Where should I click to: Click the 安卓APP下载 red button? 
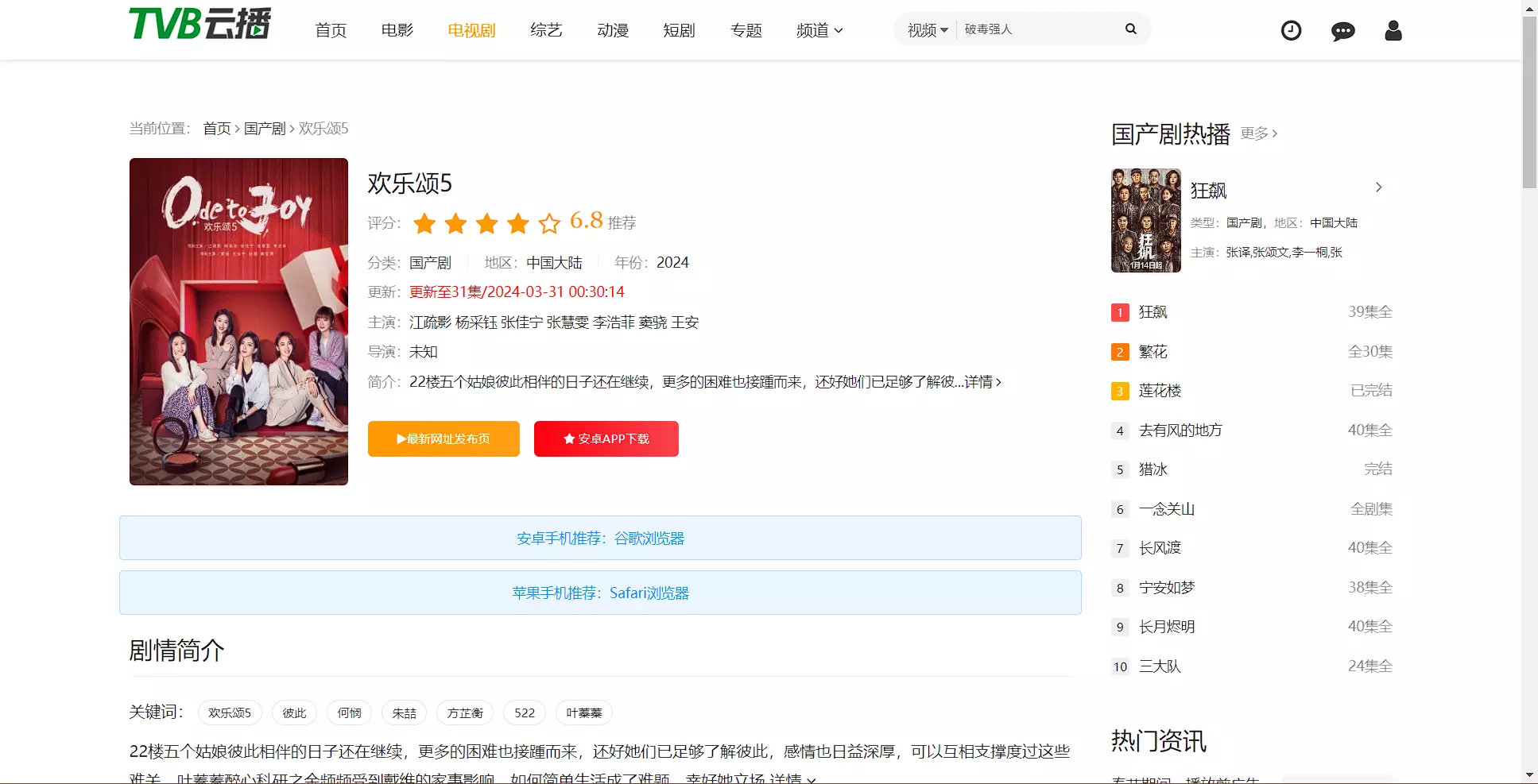point(606,438)
